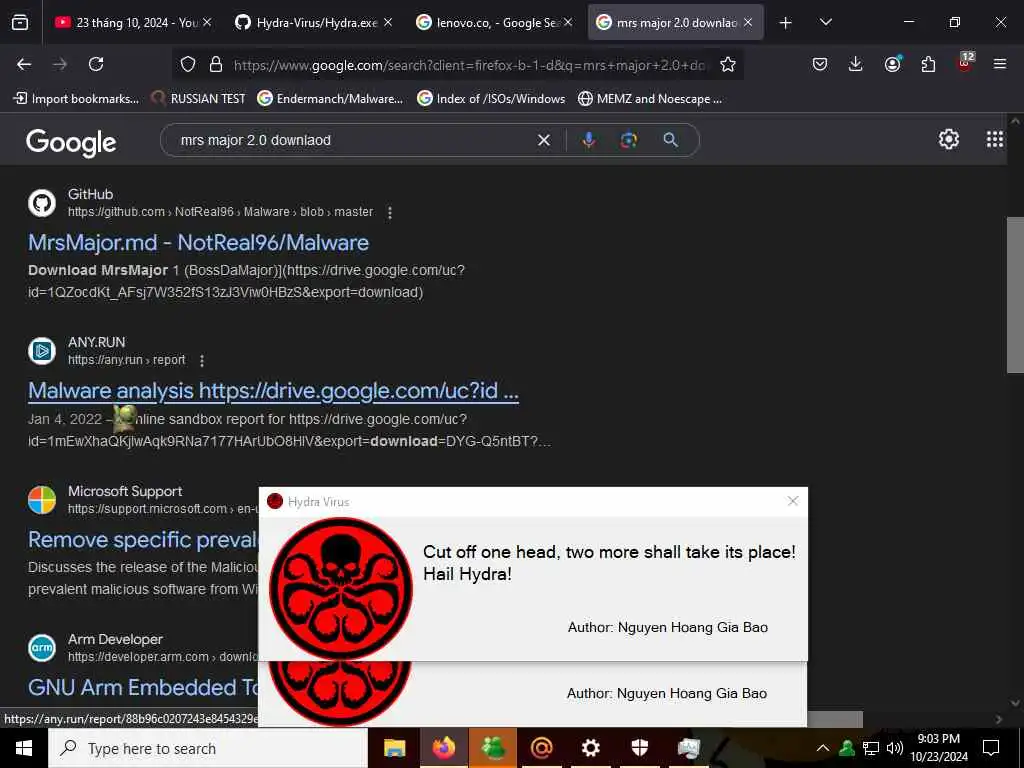Open Index of /ISOs/Windows bookmark
The width and height of the screenshot is (1024, 768).
(x=491, y=99)
